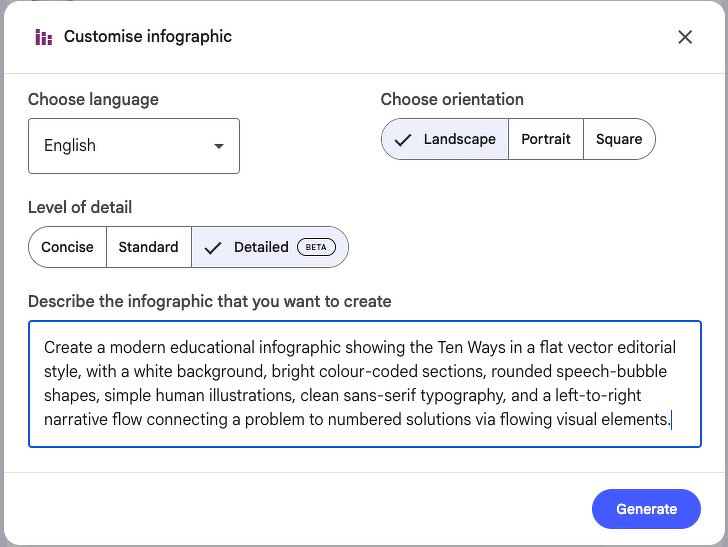Select Landscape orientation
The width and height of the screenshot is (728, 547).
point(445,139)
